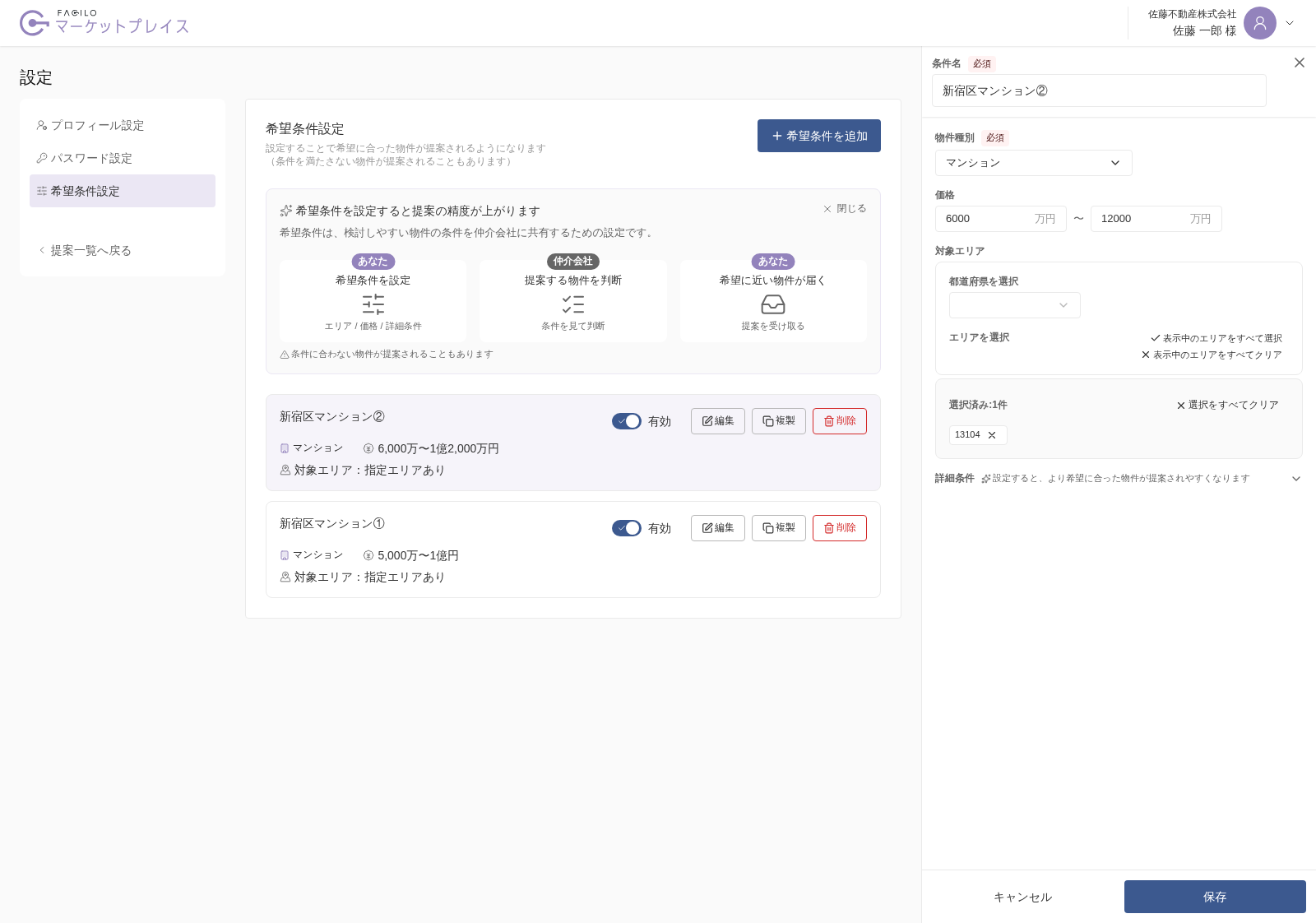The image size is (1316, 923).
Task: Click the sliders icon in 希望条件を設定 card
Action: [x=373, y=304]
